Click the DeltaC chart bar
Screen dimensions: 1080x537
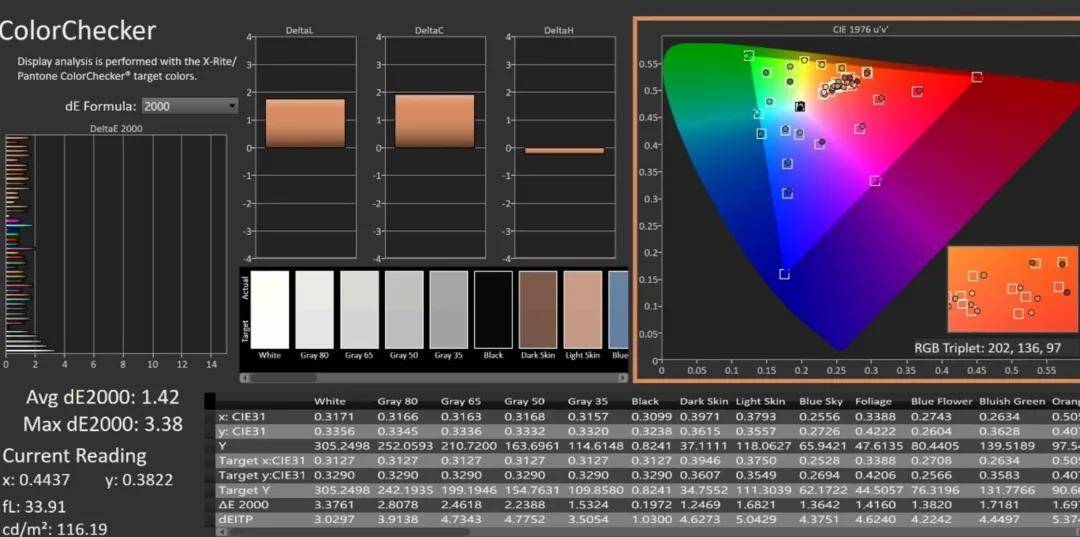pos(434,121)
